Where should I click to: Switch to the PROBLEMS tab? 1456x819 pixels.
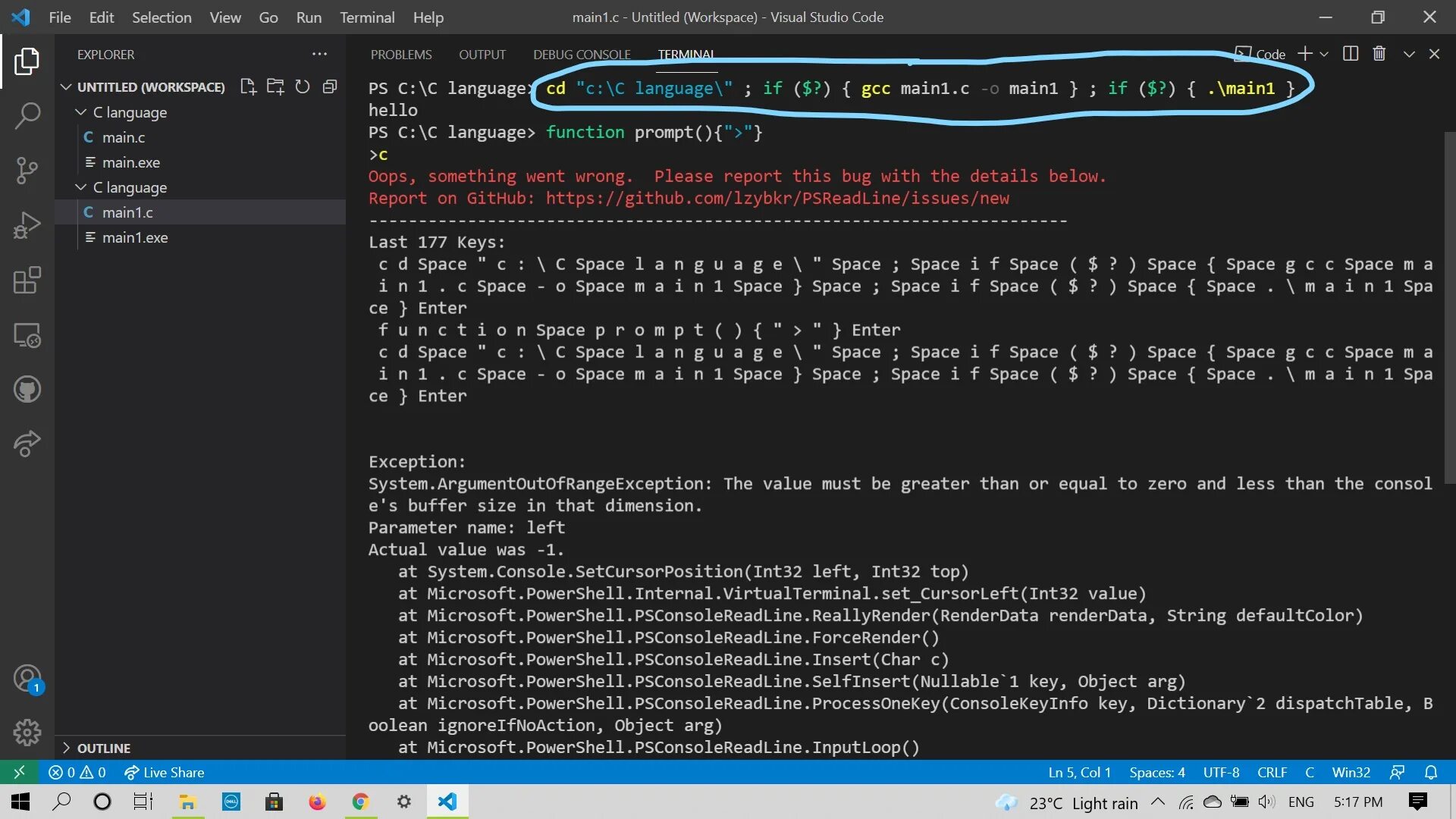401,55
